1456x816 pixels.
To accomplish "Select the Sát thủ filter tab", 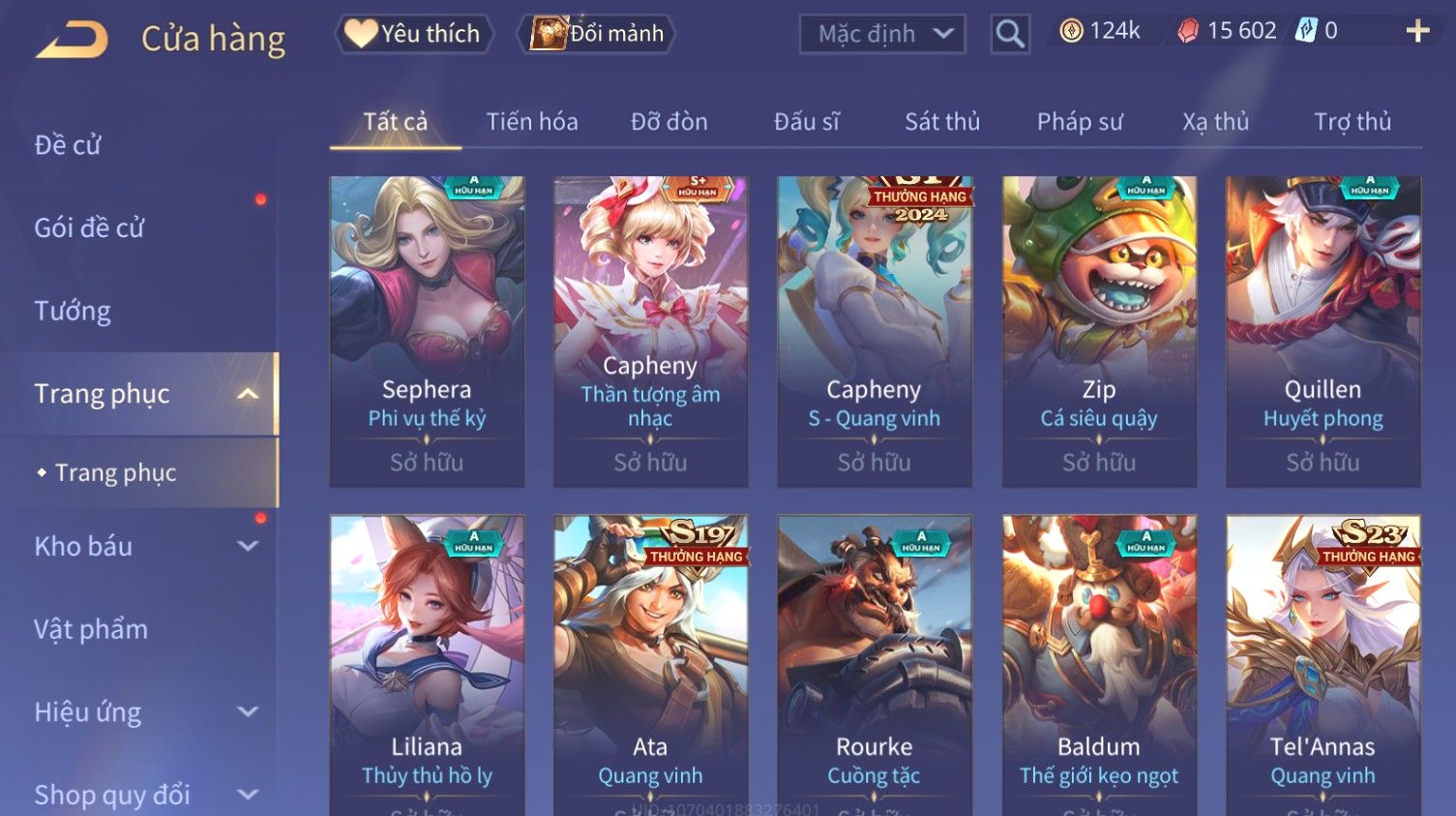I will pos(942,122).
